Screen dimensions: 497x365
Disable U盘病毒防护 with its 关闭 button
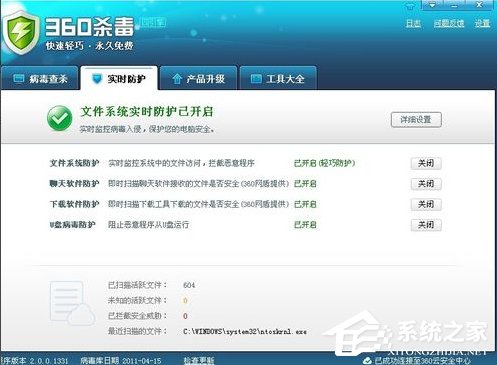[426, 225]
